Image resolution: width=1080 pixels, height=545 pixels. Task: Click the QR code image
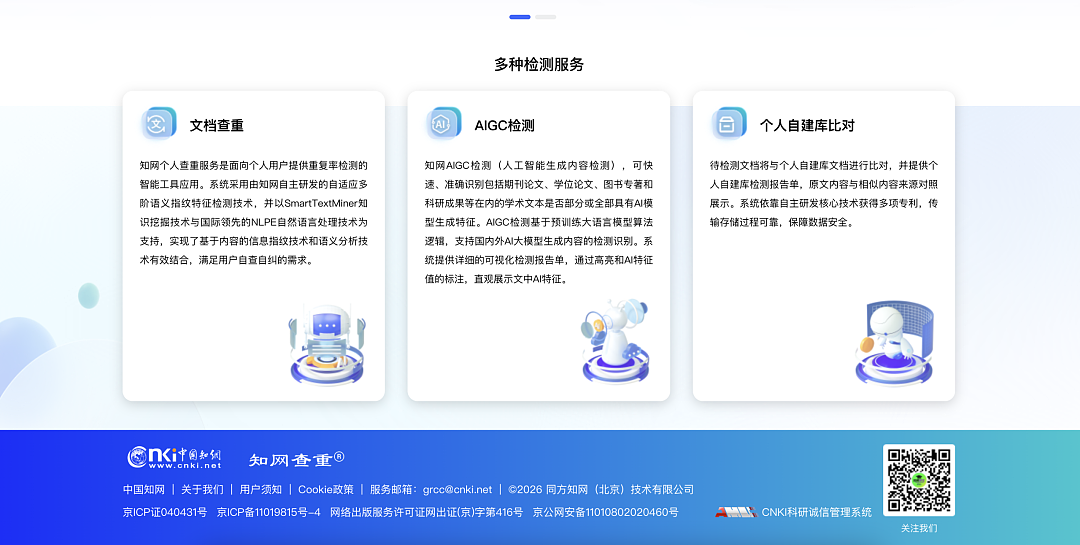click(919, 480)
